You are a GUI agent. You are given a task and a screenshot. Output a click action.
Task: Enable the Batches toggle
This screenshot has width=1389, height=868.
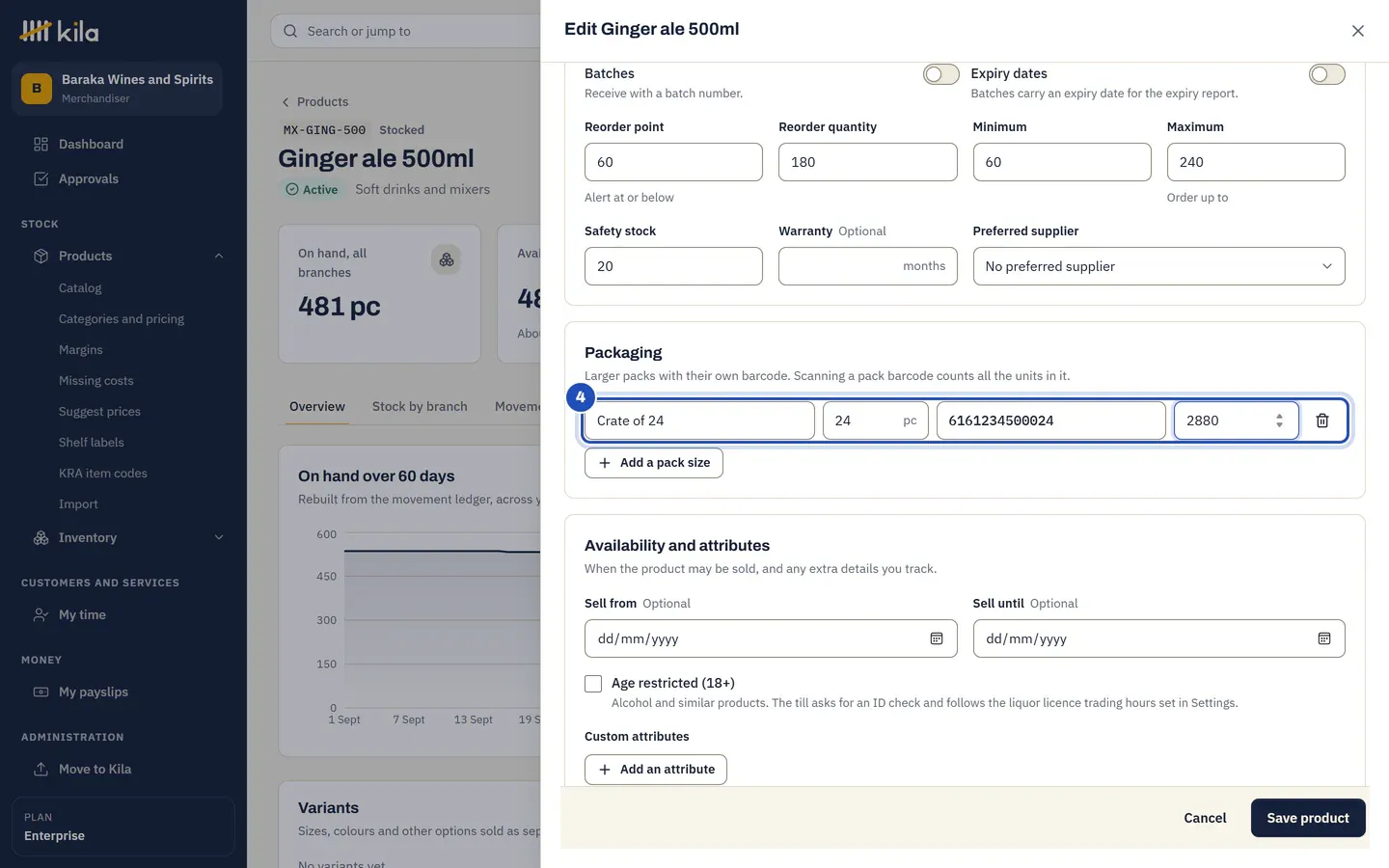[940, 74]
